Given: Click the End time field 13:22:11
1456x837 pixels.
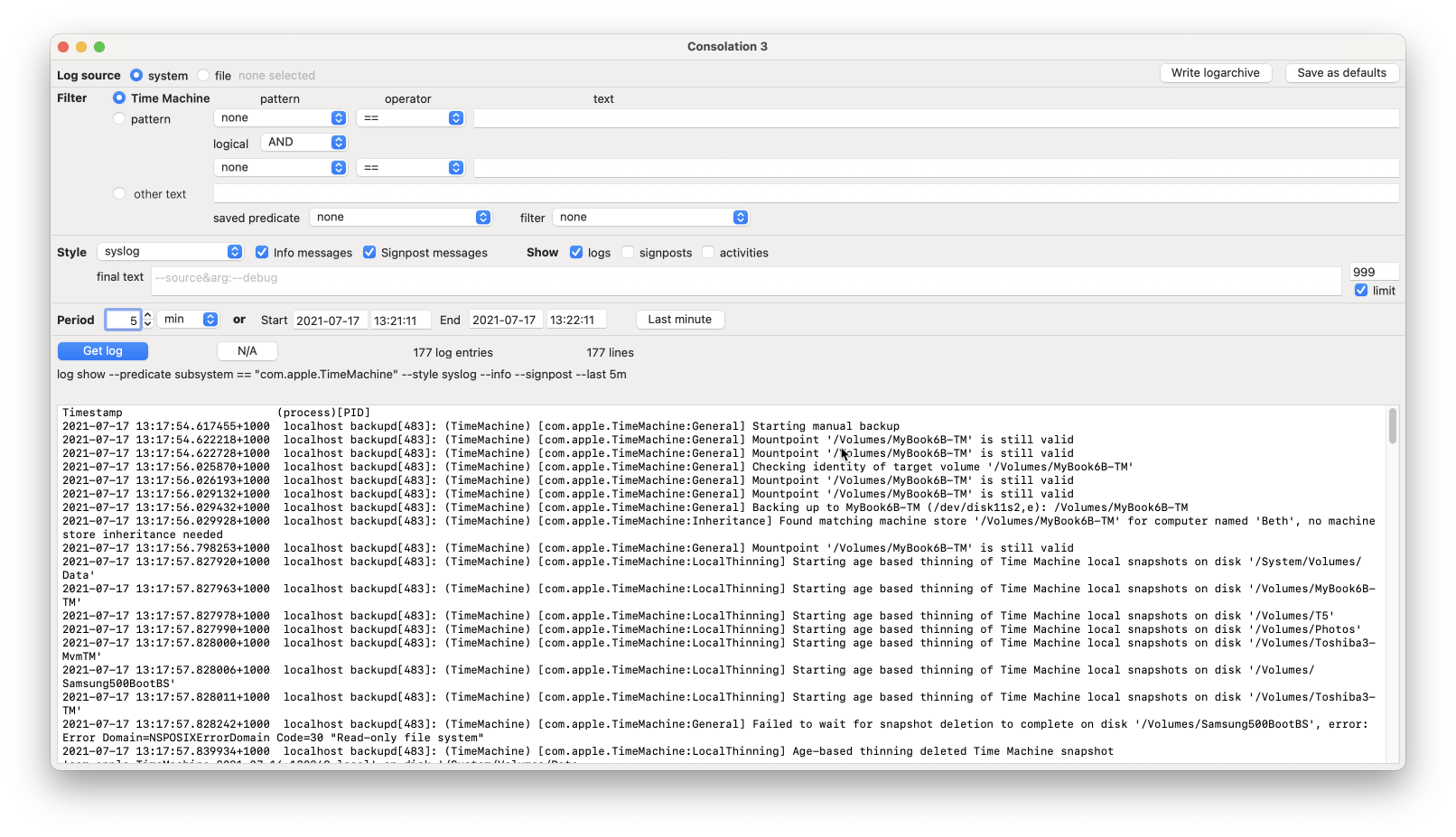Looking at the screenshot, I should coord(576,320).
